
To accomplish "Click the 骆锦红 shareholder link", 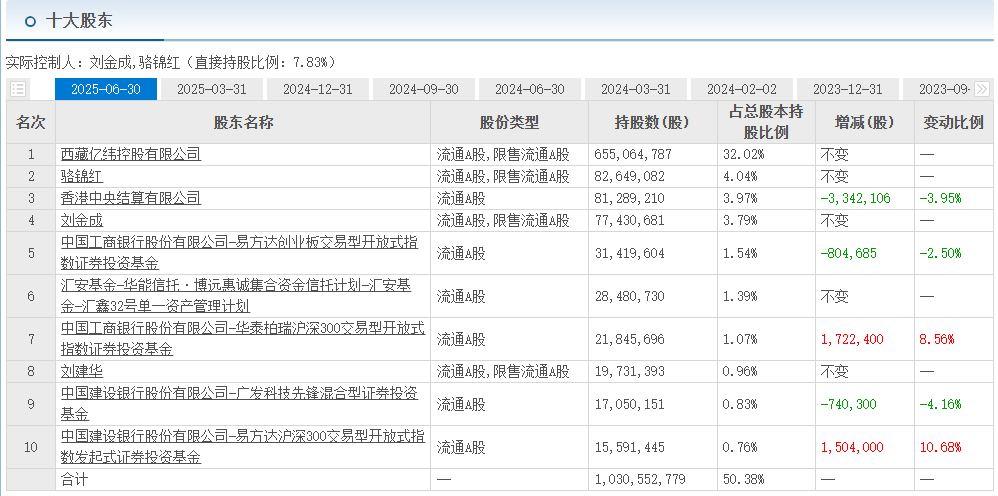I will 81,176.
